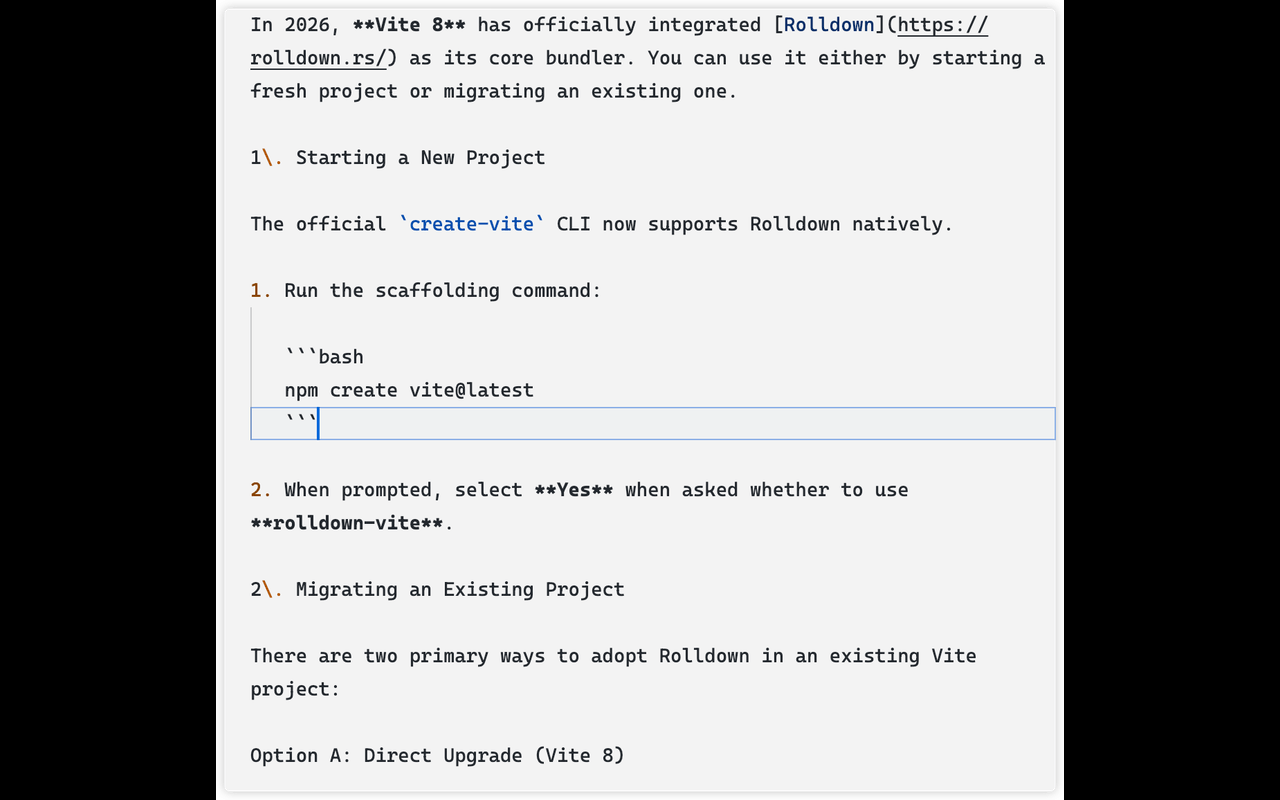
Task: Click the 'There are two primary ways' paragraph
Action: click(613, 672)
